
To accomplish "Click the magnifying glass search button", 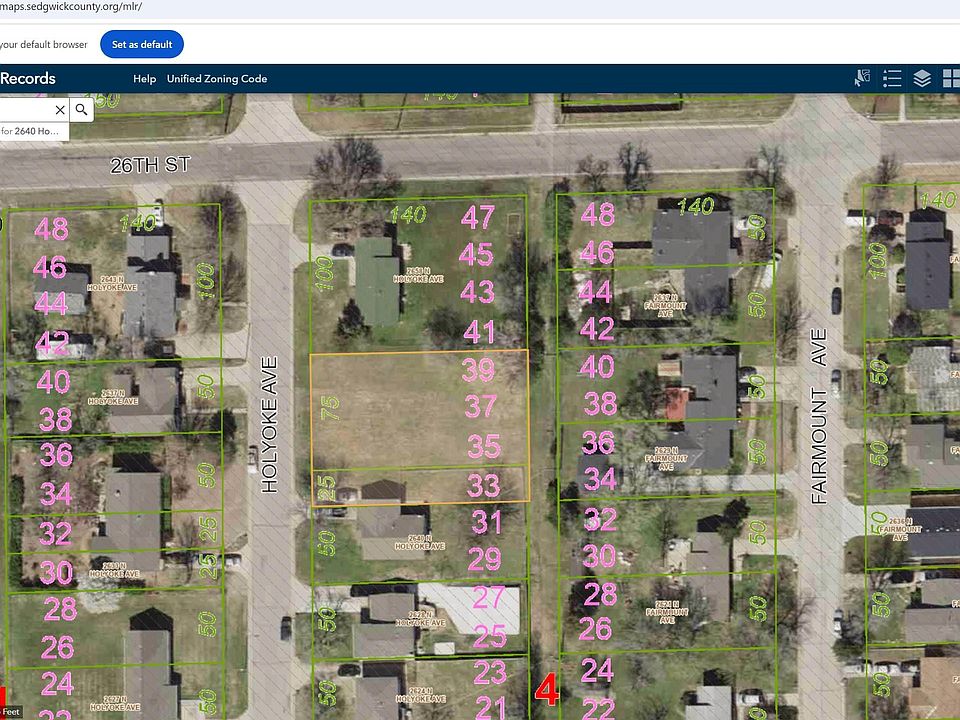I will [81, 110].
